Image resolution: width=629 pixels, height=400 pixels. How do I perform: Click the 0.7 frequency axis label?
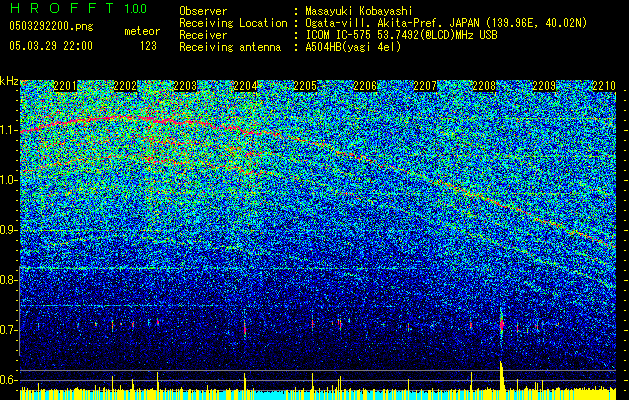coord(9,330)
